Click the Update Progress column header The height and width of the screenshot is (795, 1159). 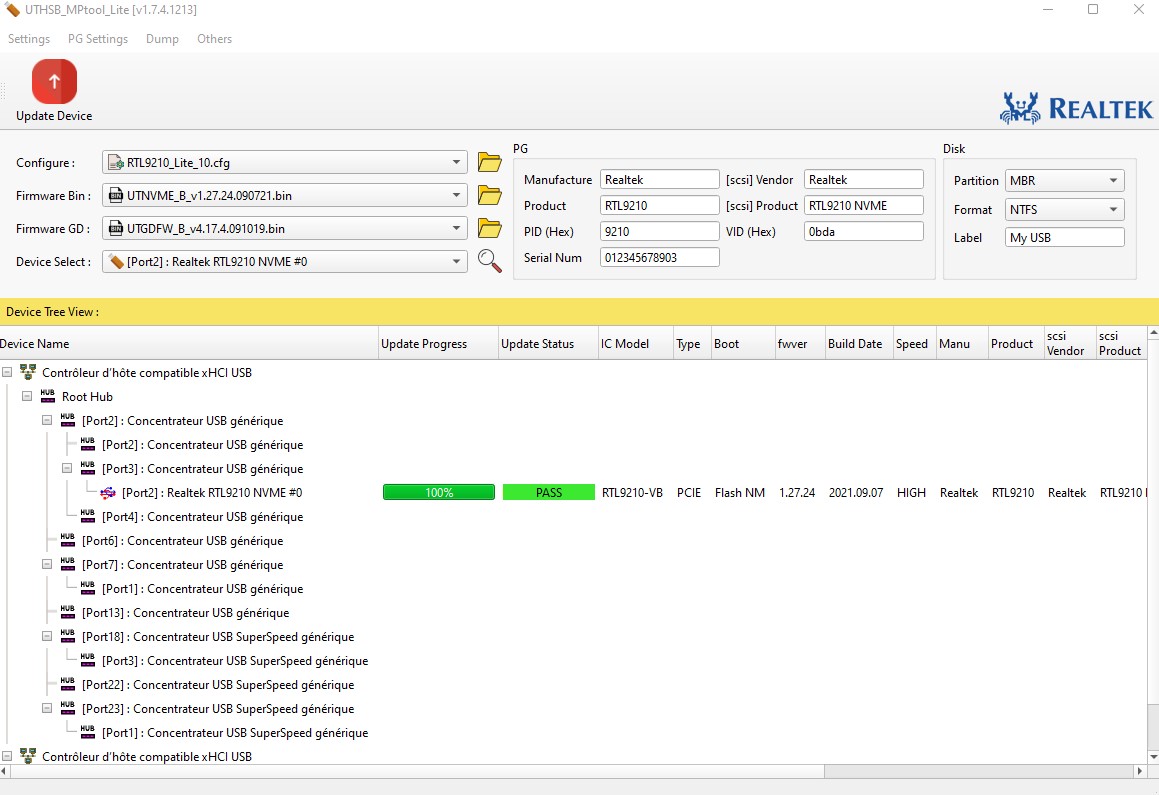point(438,344)
